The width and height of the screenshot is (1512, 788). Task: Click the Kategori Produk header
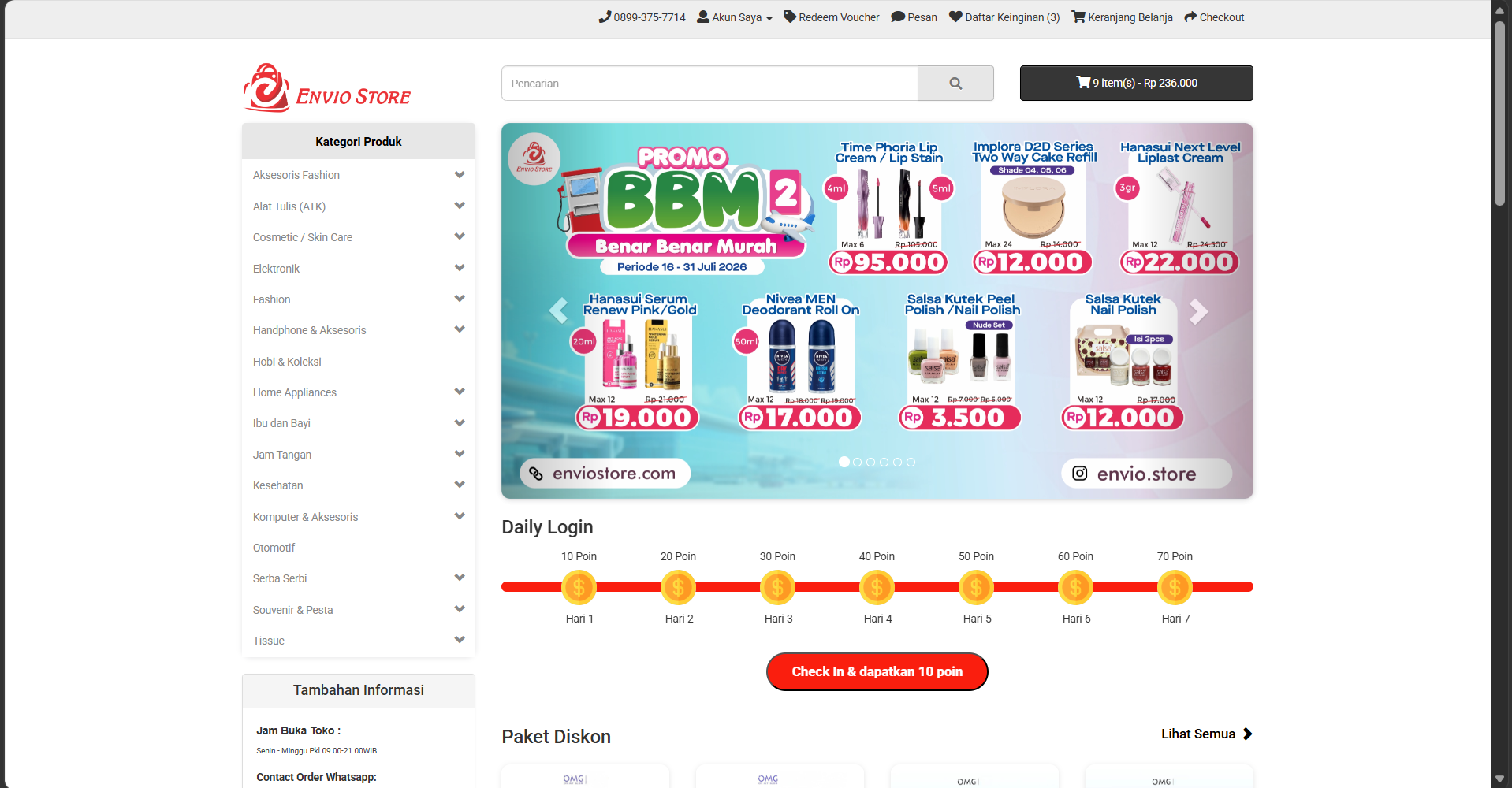(x=359, y=142)
